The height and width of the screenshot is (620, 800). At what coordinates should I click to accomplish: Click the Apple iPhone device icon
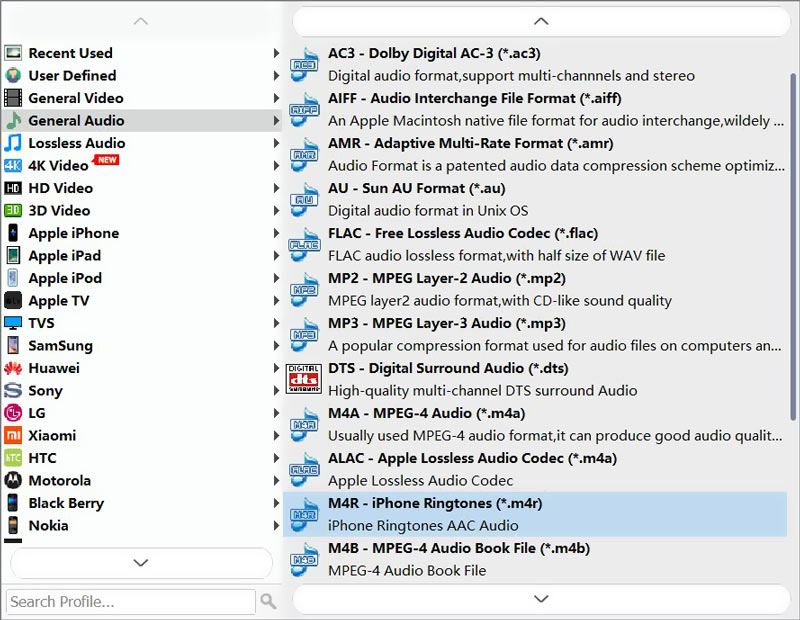[13, 233]
